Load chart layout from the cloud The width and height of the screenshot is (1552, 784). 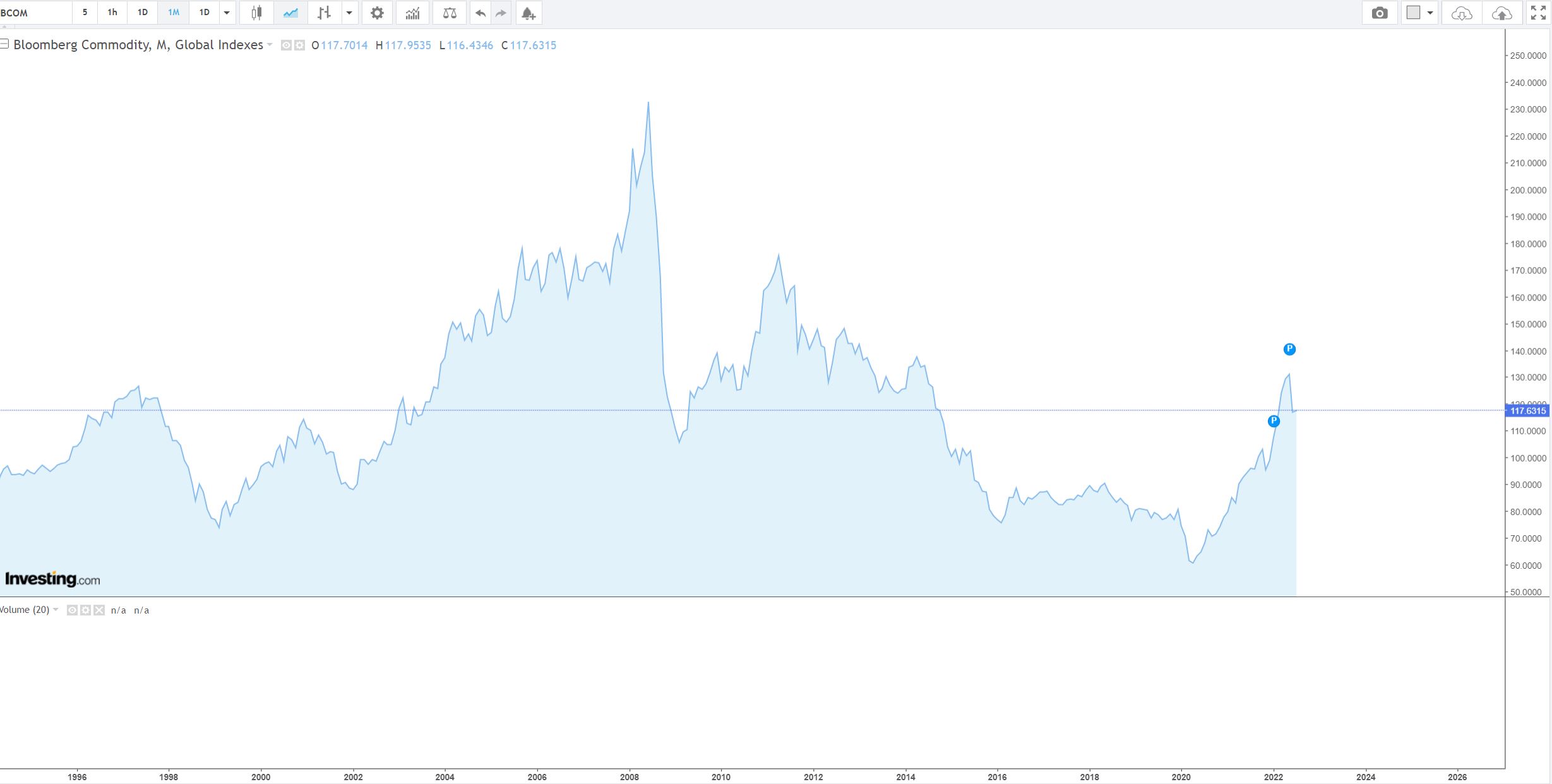(x=1462, y=13)
